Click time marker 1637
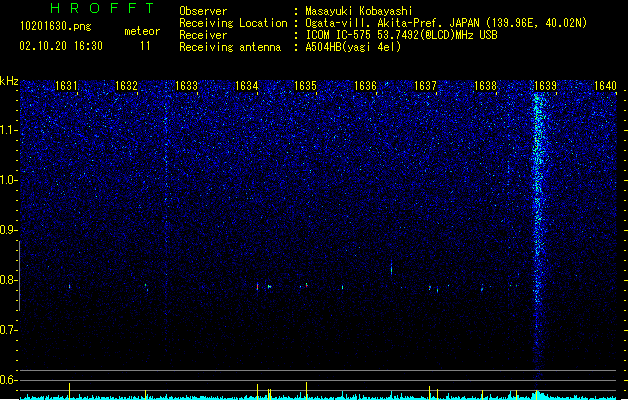The width and height of the screenshot is (629, 400). pyautogui.click(x=425, y=86)
